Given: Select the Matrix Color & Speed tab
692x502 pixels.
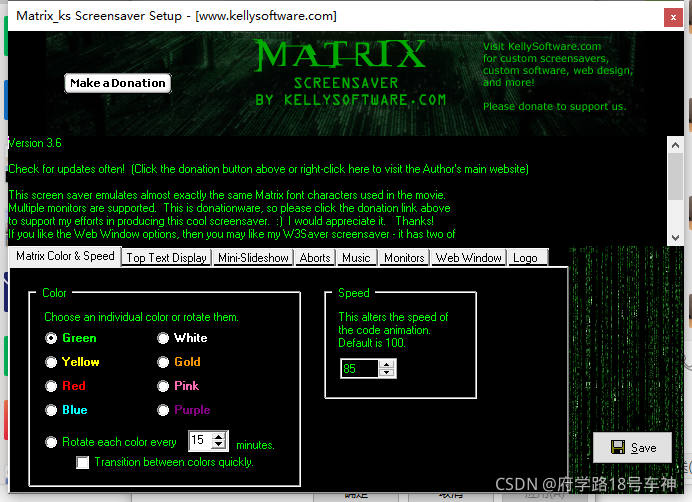Looking at the screenshot, I should [x=65, y=256].
